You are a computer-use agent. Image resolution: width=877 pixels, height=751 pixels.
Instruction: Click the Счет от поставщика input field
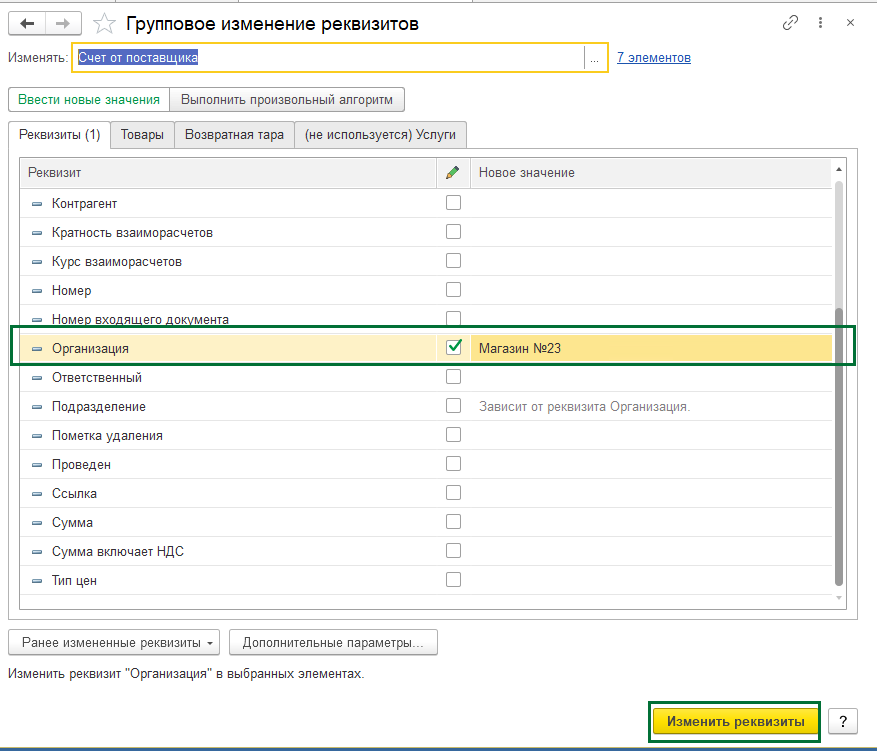(330, 58)
